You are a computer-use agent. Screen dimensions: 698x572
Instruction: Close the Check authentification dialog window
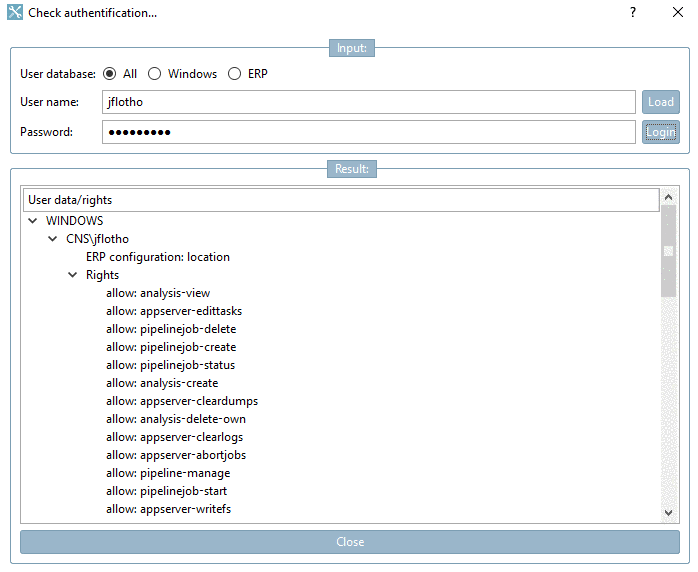(678, 12)
